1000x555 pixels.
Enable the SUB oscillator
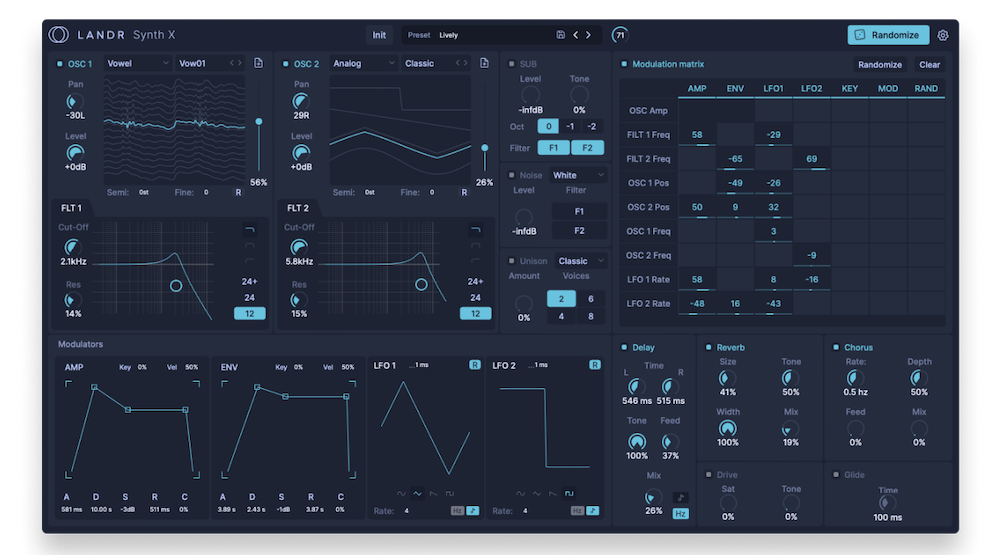coord(511,64)
